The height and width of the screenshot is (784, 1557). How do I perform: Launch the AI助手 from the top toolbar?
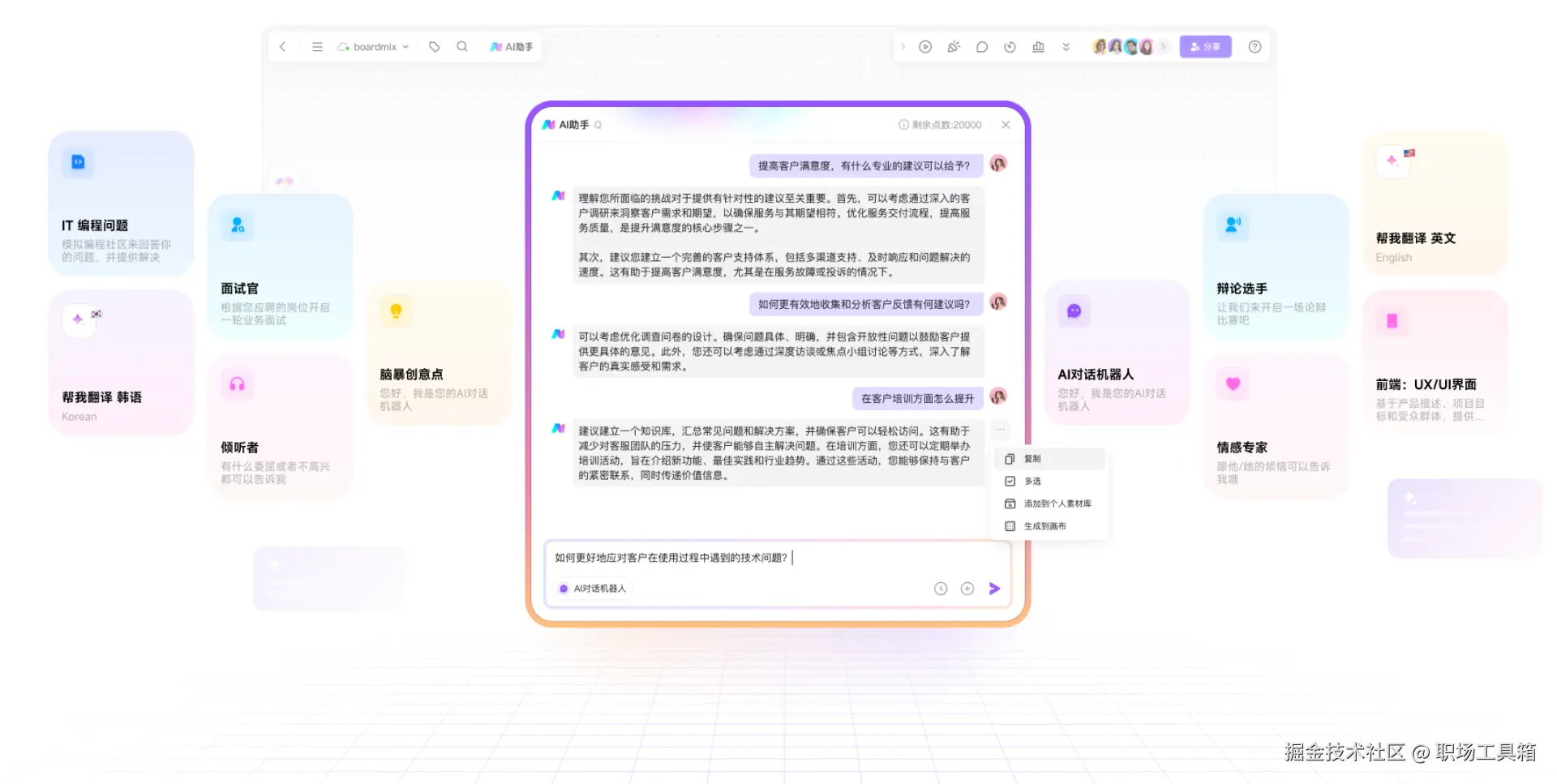pyautogui.click(x=511, y=47)
